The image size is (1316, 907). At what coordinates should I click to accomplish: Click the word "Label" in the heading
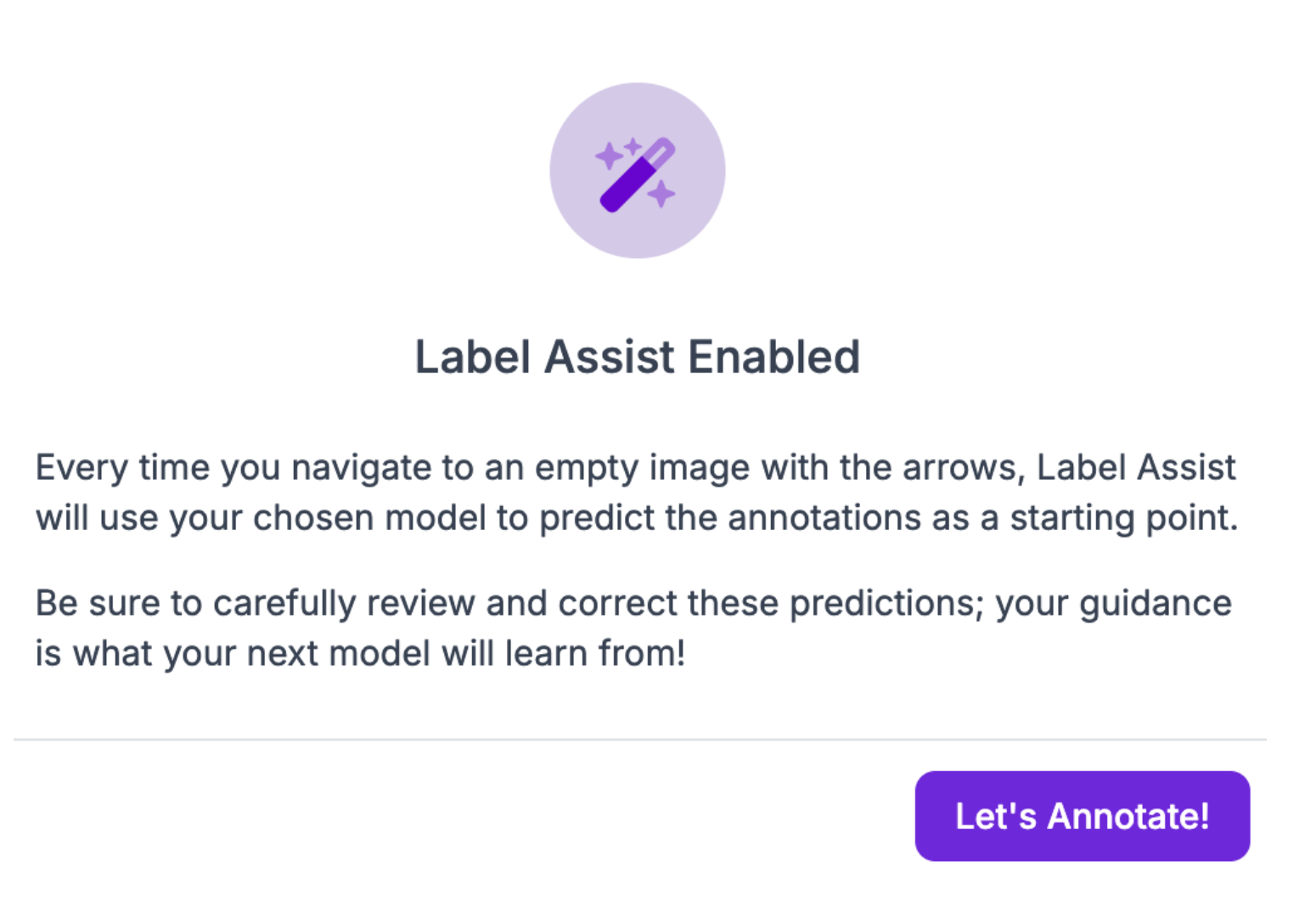(473, 357)
